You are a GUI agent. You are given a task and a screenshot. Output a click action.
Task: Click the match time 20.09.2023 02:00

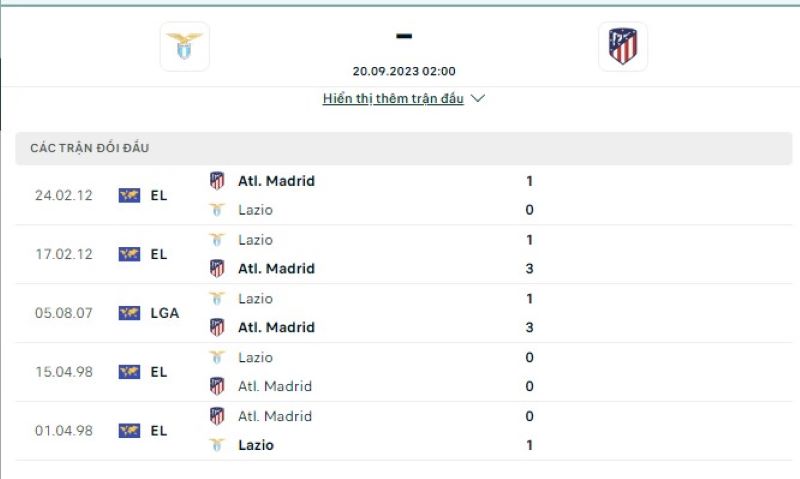coord(404,72)
